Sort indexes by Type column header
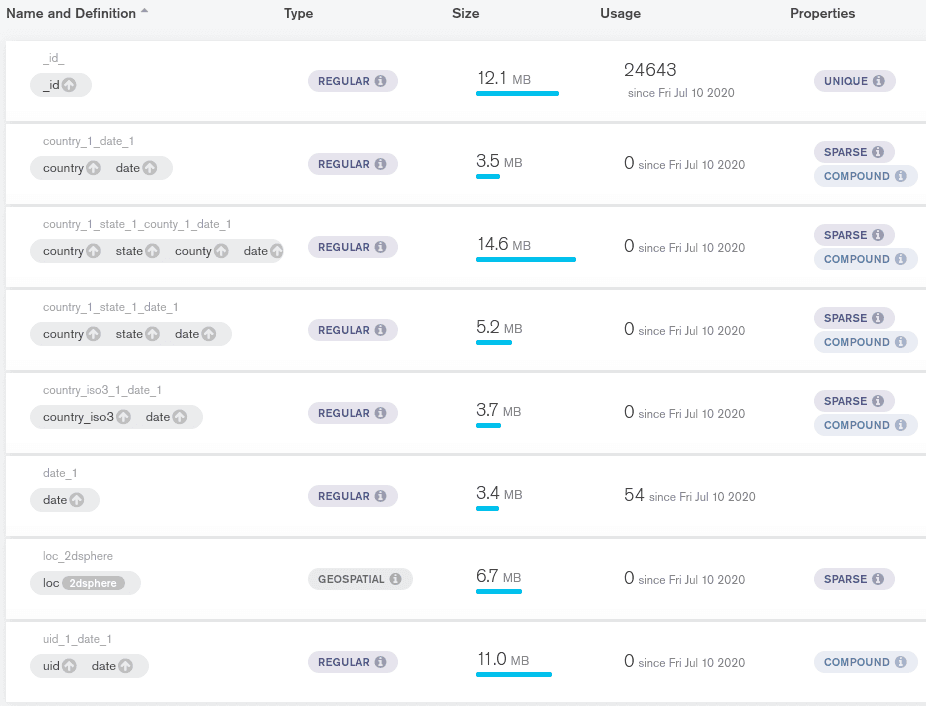 coord(298,13)
